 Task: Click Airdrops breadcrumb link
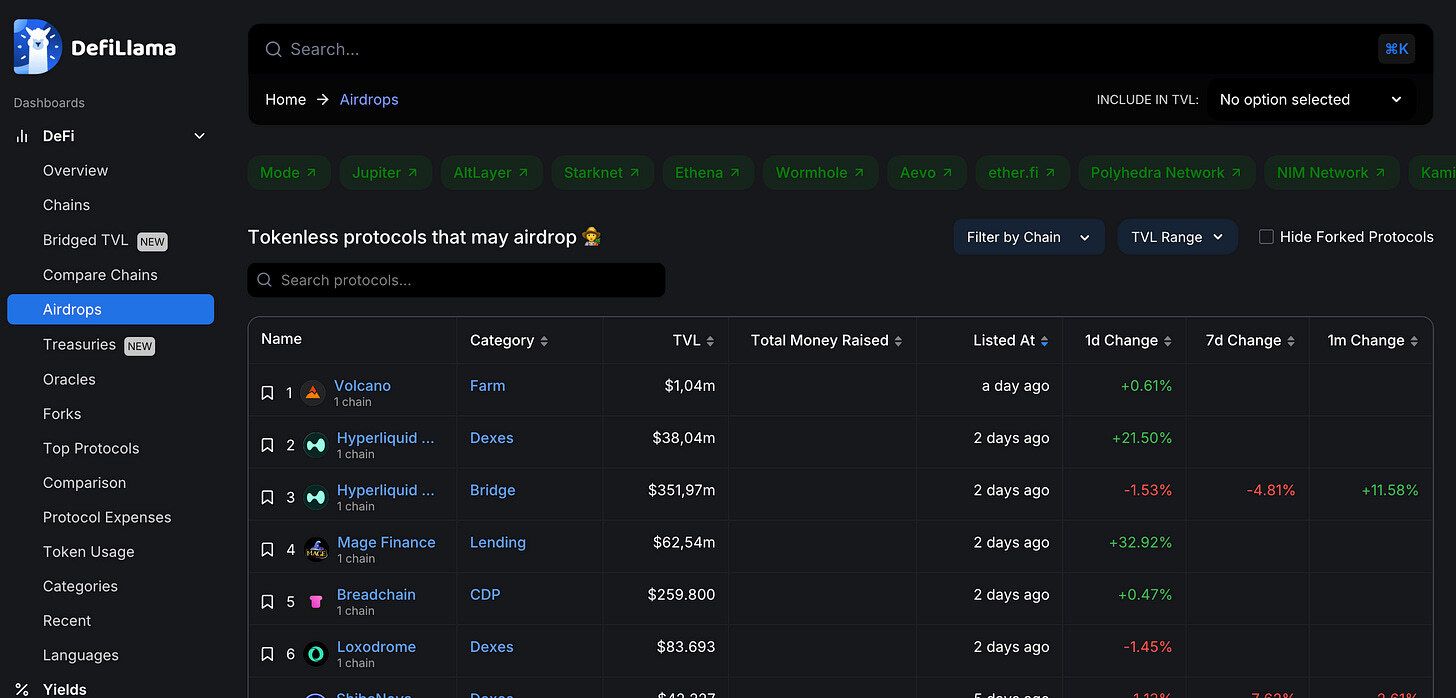point(369,100)
